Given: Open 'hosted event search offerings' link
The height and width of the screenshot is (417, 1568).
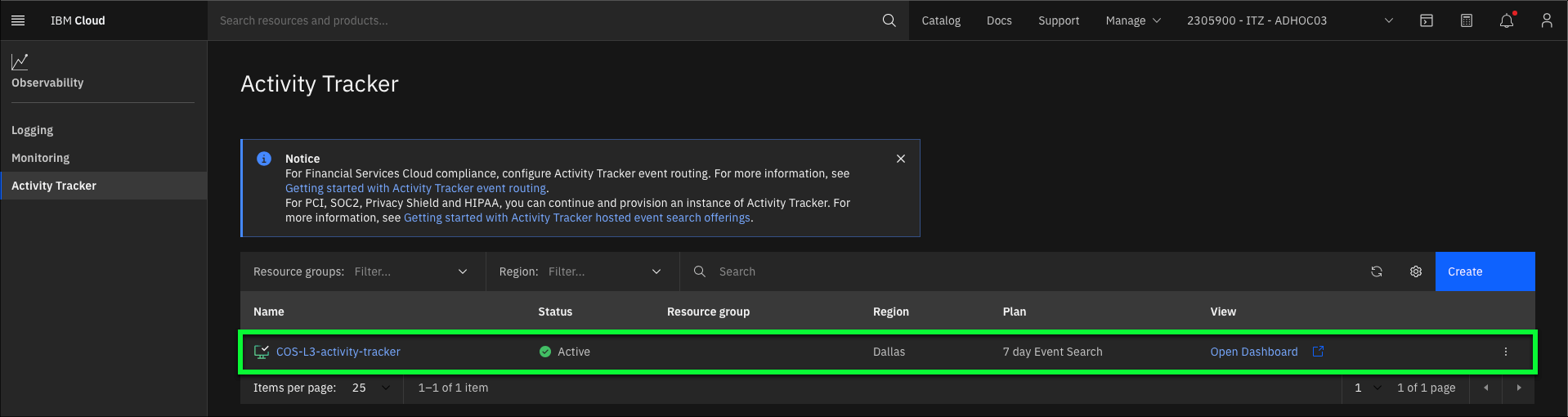Looking at the screenshot, I should [577, 217].
